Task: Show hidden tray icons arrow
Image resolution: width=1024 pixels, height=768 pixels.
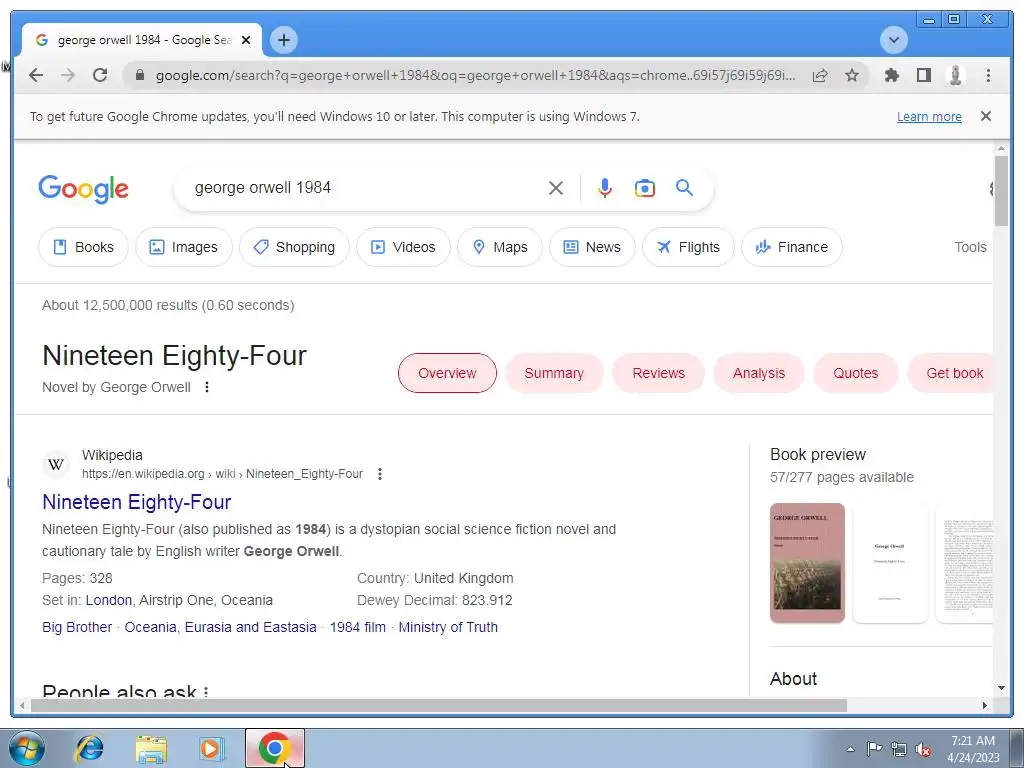Action: pyautogui.click(x=850, y=749)
